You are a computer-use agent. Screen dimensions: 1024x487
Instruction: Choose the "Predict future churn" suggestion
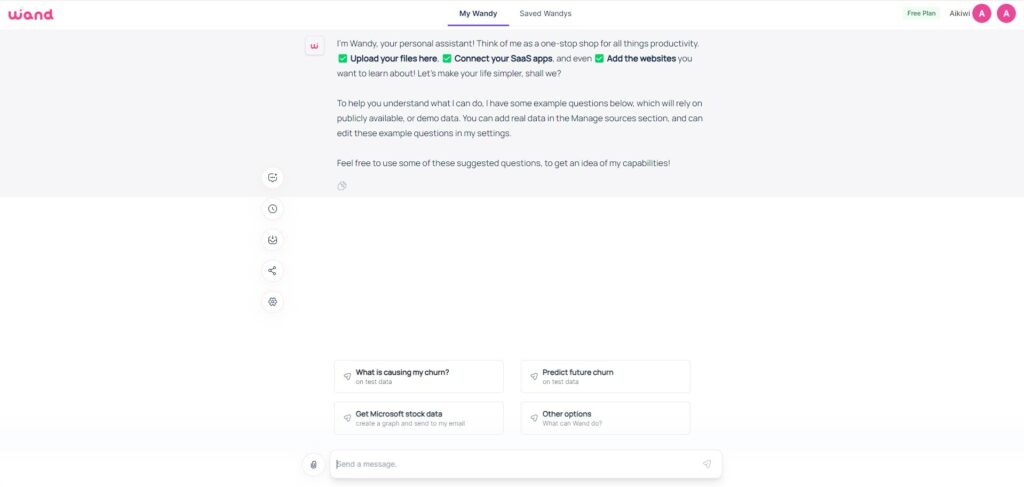605,377
